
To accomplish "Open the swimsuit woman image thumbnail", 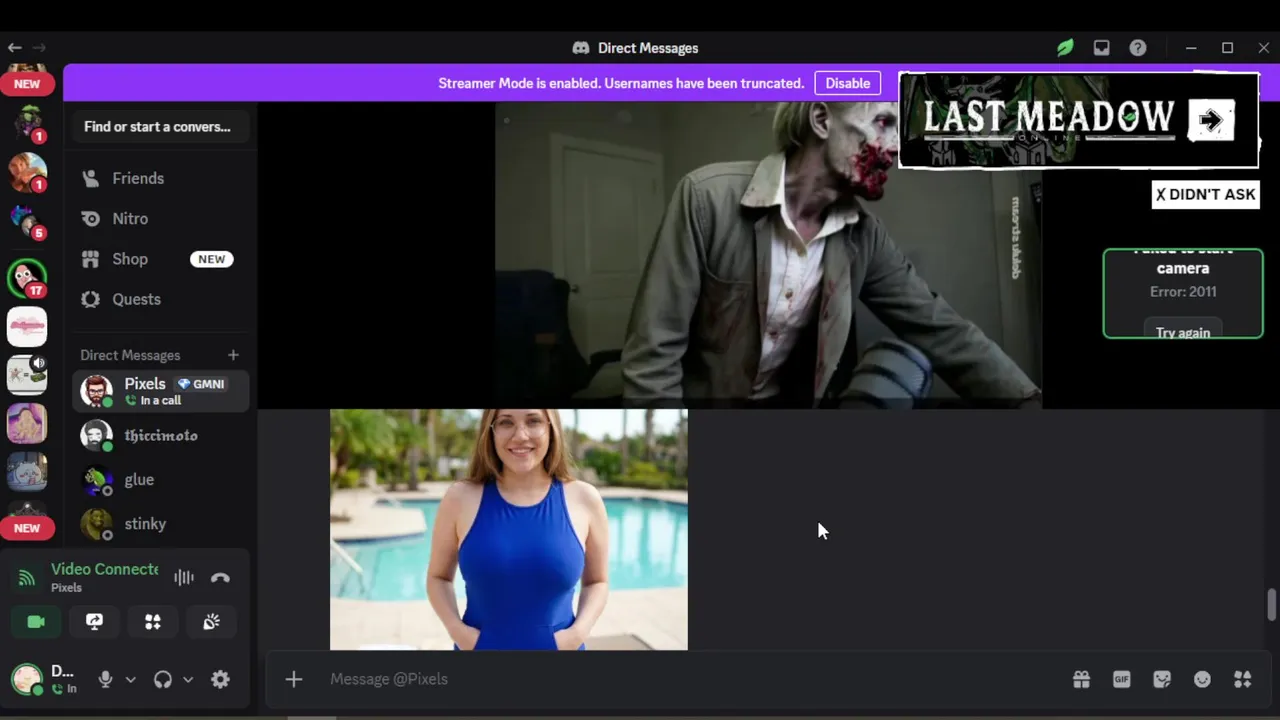I will point(509,529).
